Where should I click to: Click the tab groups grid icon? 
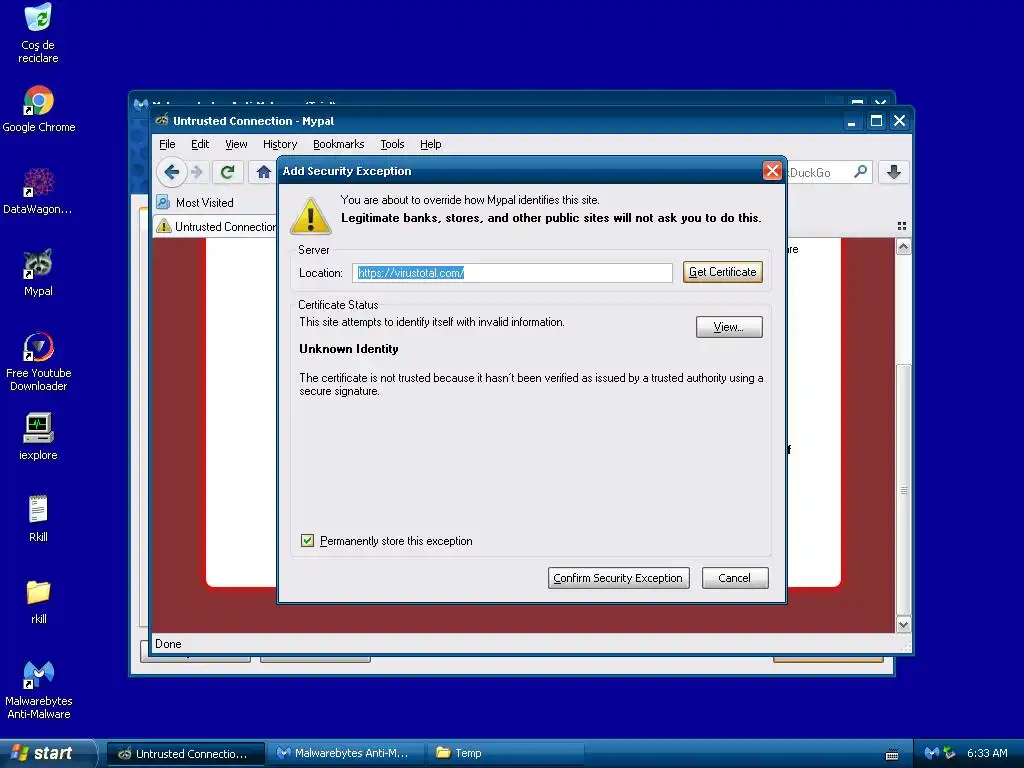[902, 226]
